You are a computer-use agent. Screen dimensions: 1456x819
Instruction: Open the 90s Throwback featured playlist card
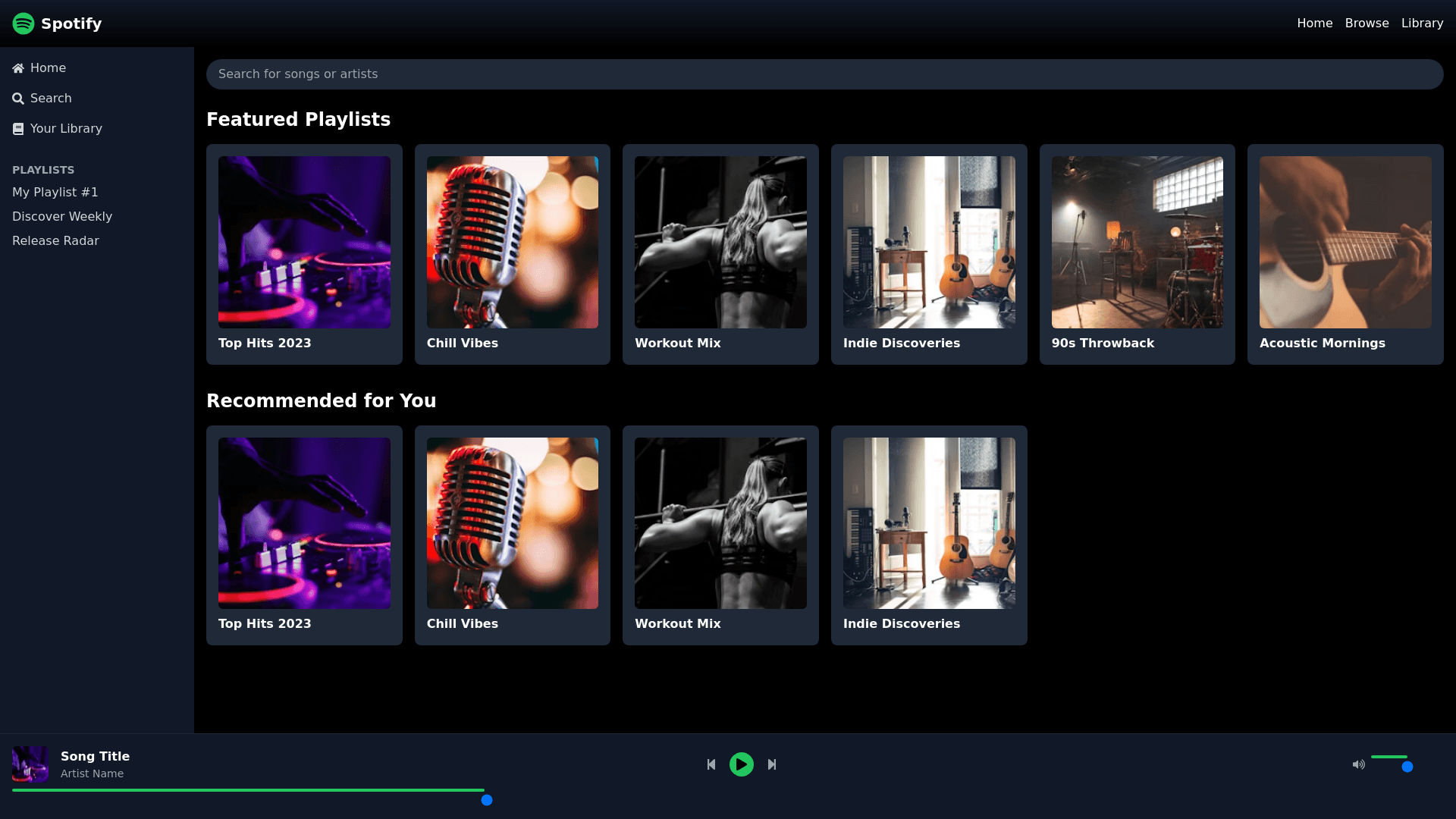pos(1137,254)
